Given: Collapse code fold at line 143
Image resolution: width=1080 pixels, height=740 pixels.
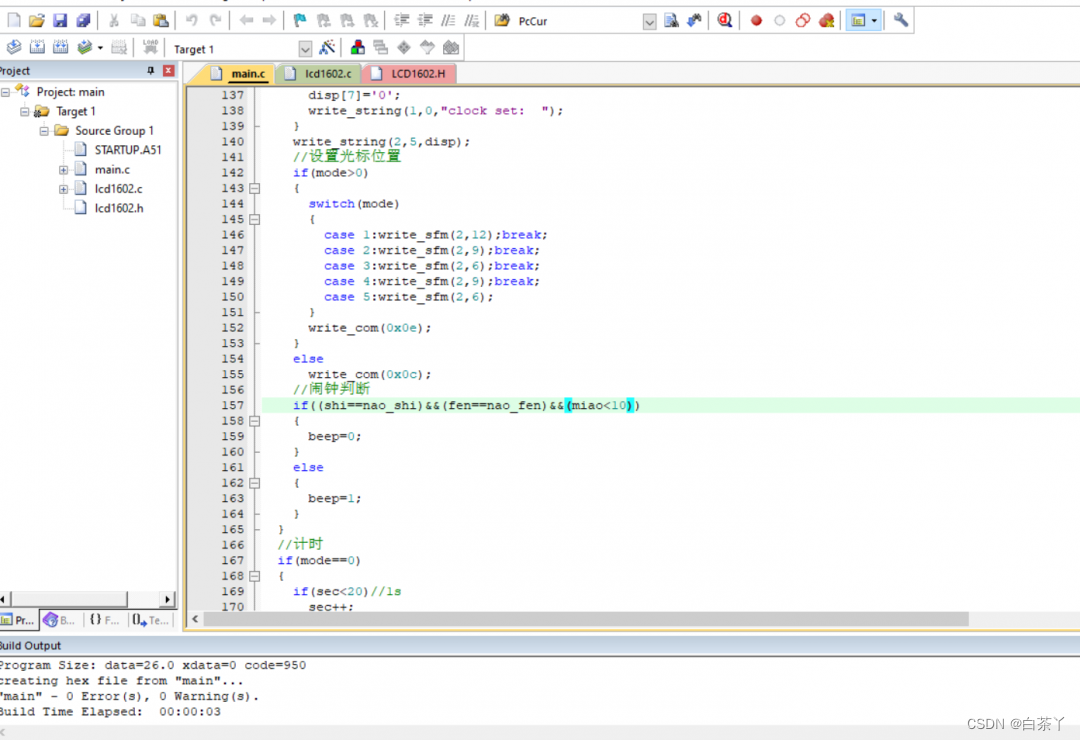Looking at the screenshot, I should (x=254, y=188).
